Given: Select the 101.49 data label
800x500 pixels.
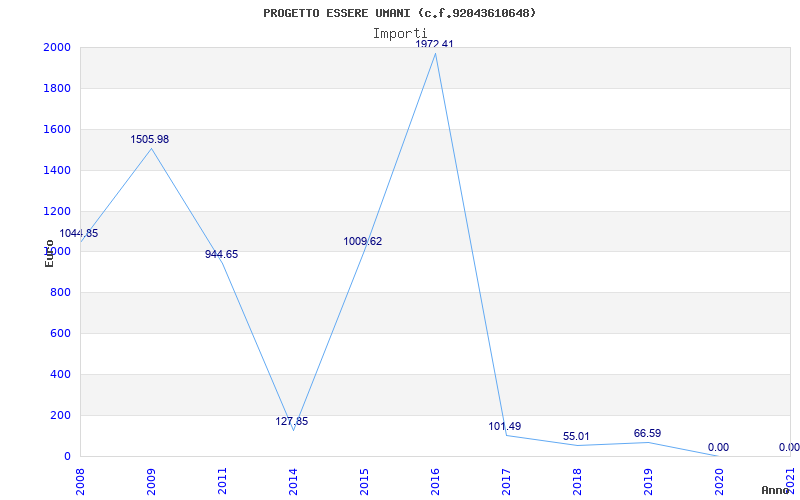Looking at the screenshot, I should [505, 426].
